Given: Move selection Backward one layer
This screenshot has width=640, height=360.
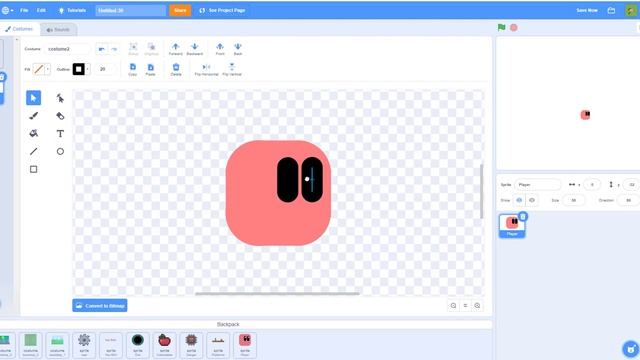Looking at the screenshot, I should pyautogui.click(x=195, y=49).
